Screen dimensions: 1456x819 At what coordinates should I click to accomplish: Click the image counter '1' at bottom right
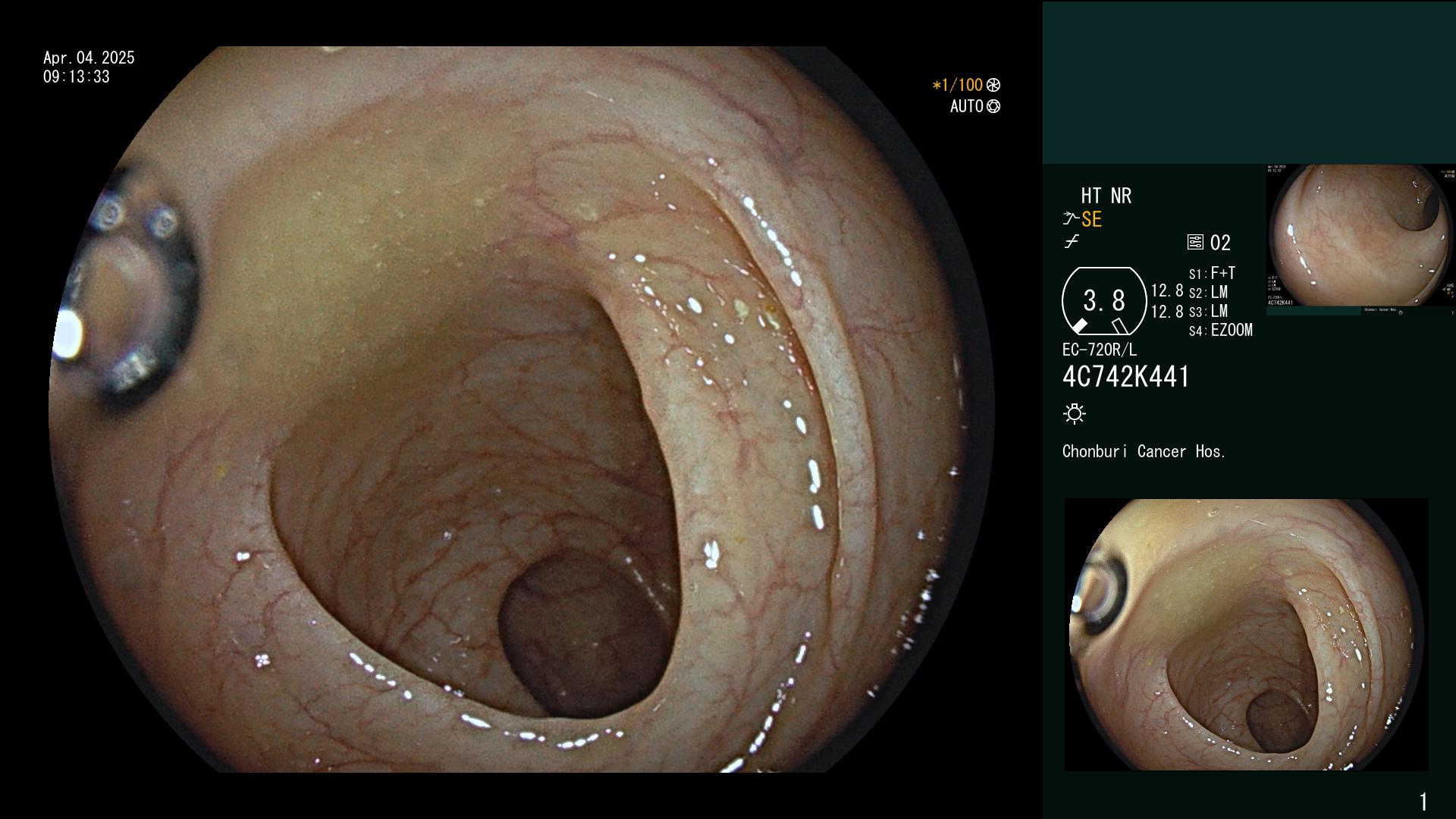coord(1423,802)
